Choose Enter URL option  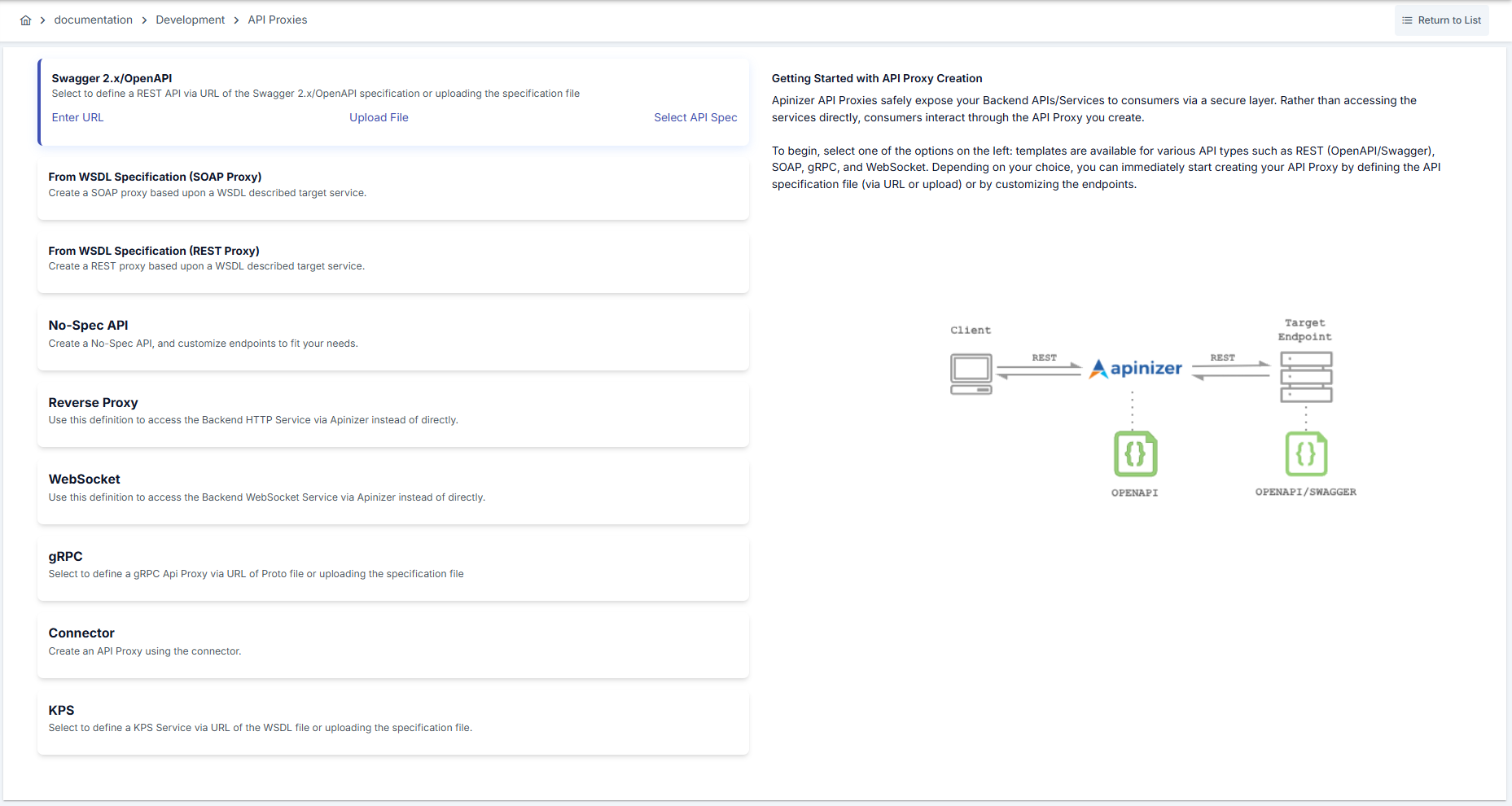[77, 117]
